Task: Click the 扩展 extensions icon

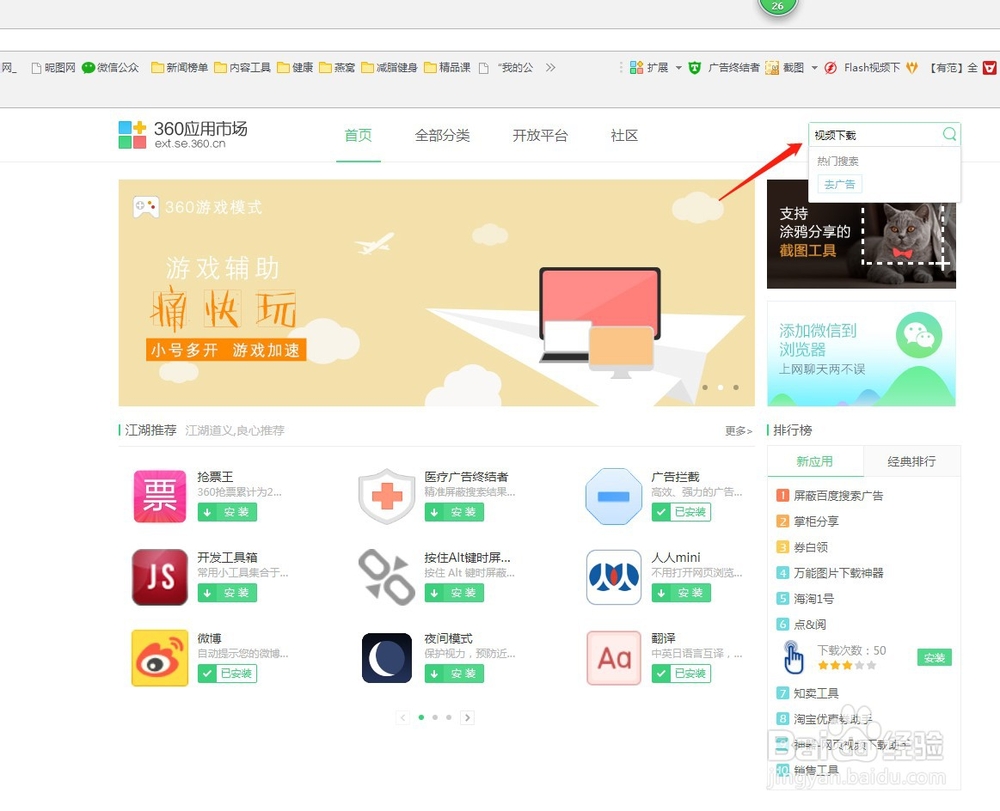Action: (636, 68)
